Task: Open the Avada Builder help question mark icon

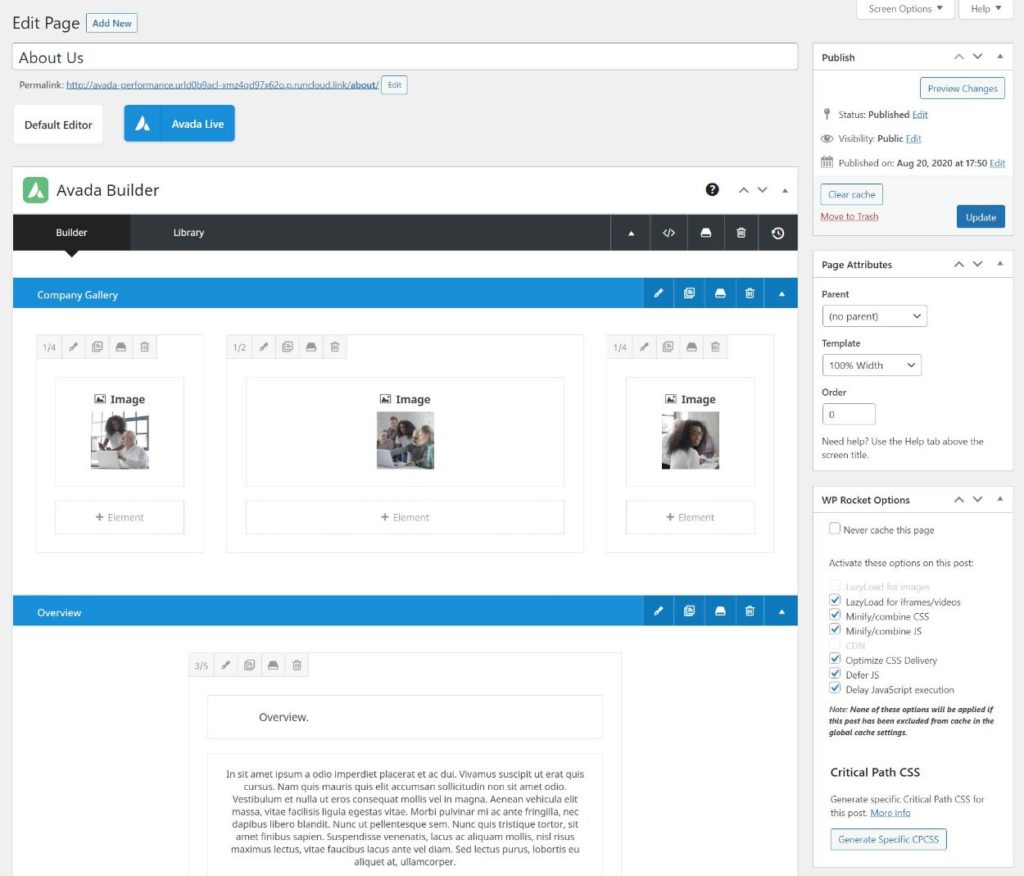Action: pyautogui.click(x=712, y=190)
